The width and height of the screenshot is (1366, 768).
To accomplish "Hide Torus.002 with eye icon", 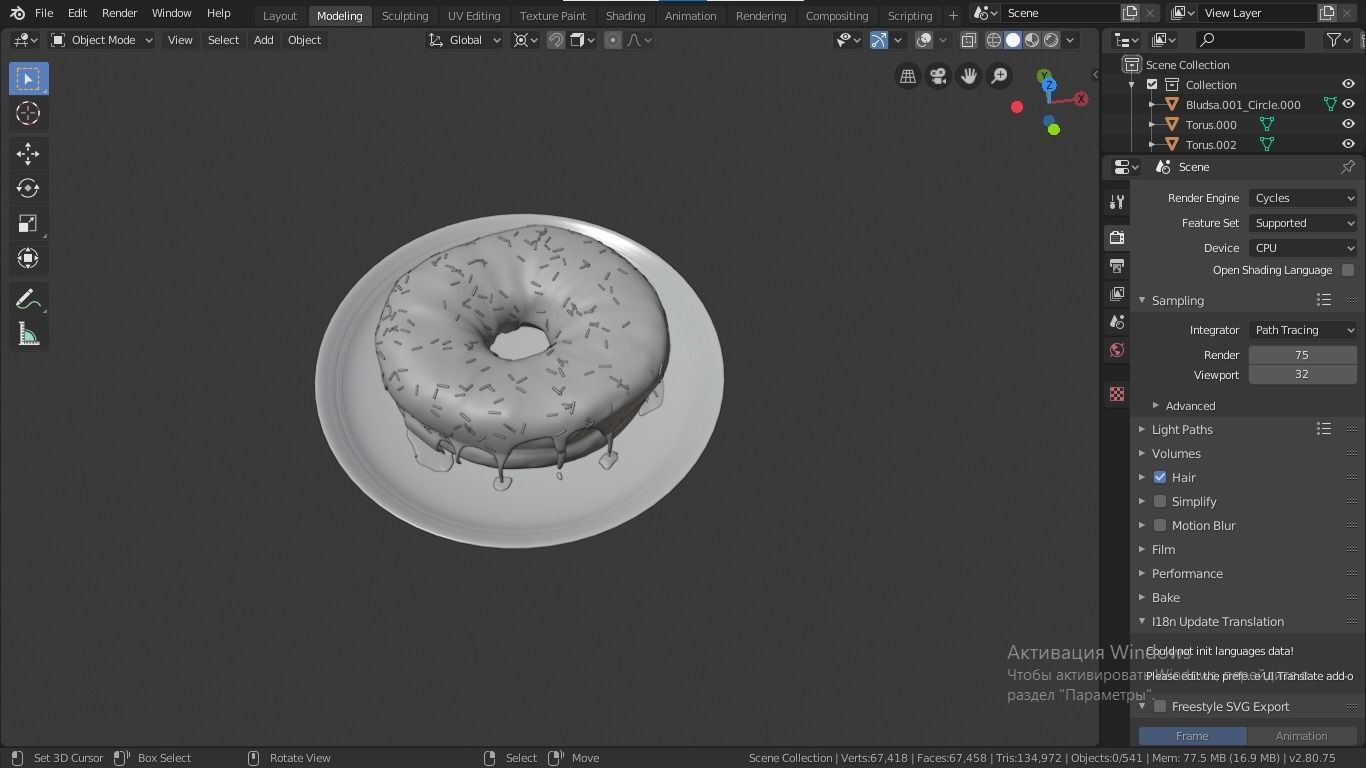I will pos(1348,144).
